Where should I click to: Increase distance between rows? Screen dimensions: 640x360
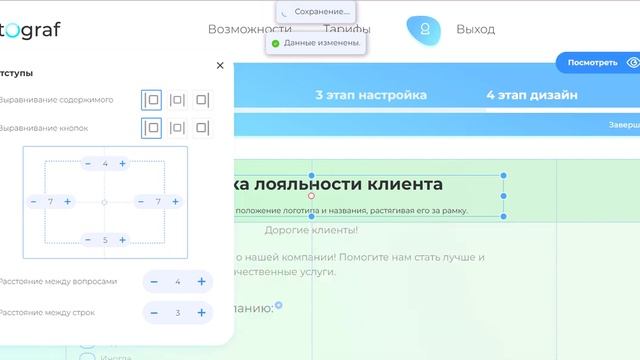201,313
